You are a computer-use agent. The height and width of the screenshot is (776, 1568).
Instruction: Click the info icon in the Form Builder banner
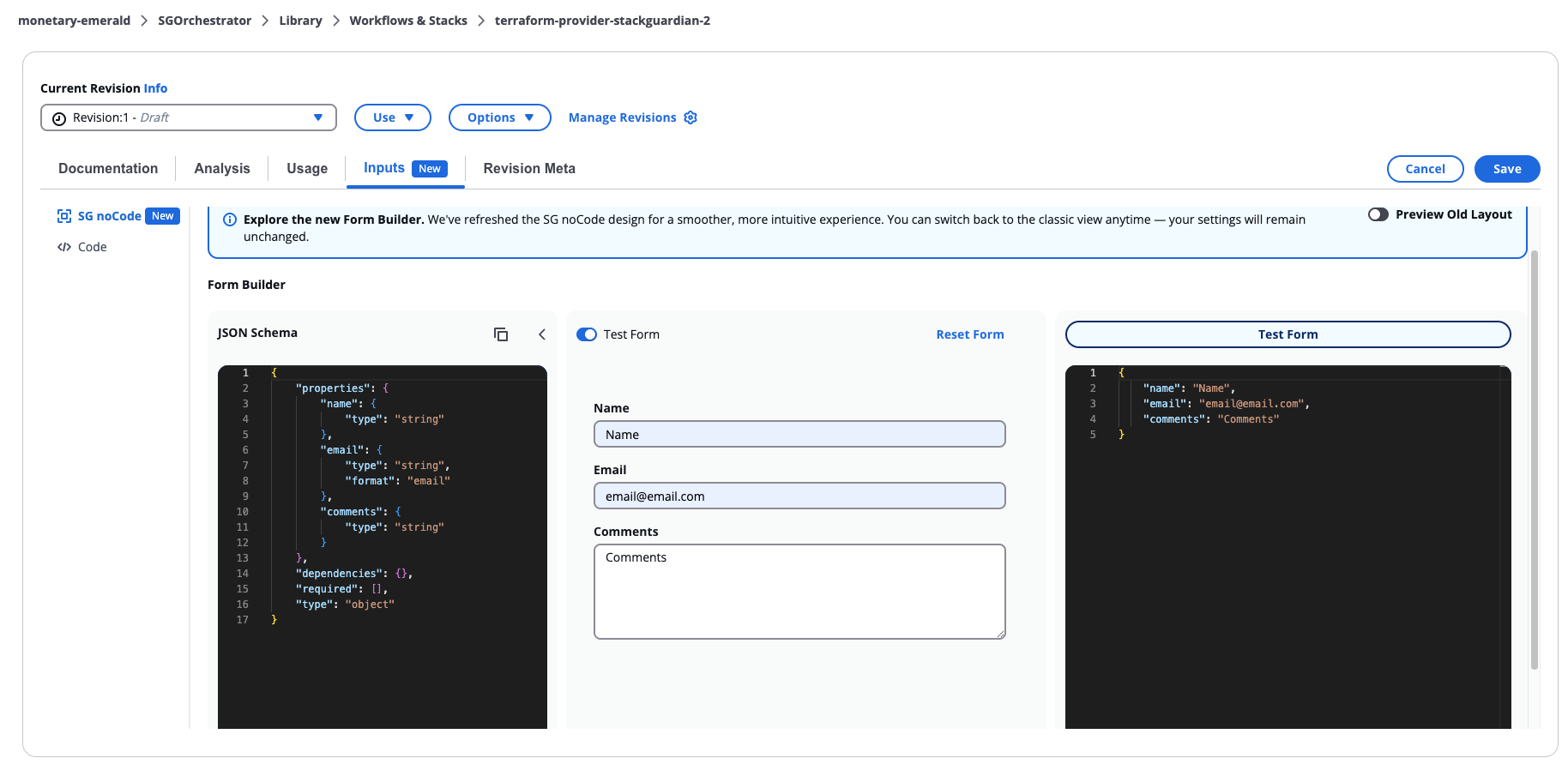(230, 220)
